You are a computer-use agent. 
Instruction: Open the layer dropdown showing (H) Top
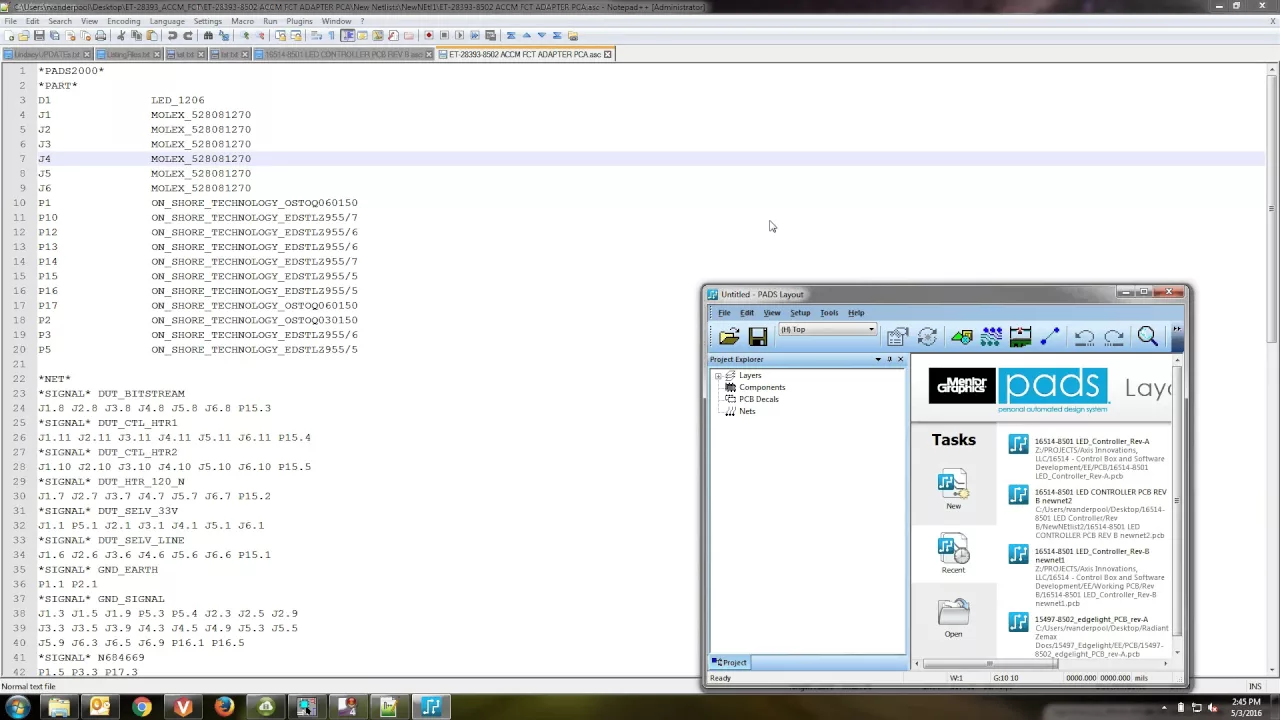pos(827,330)
